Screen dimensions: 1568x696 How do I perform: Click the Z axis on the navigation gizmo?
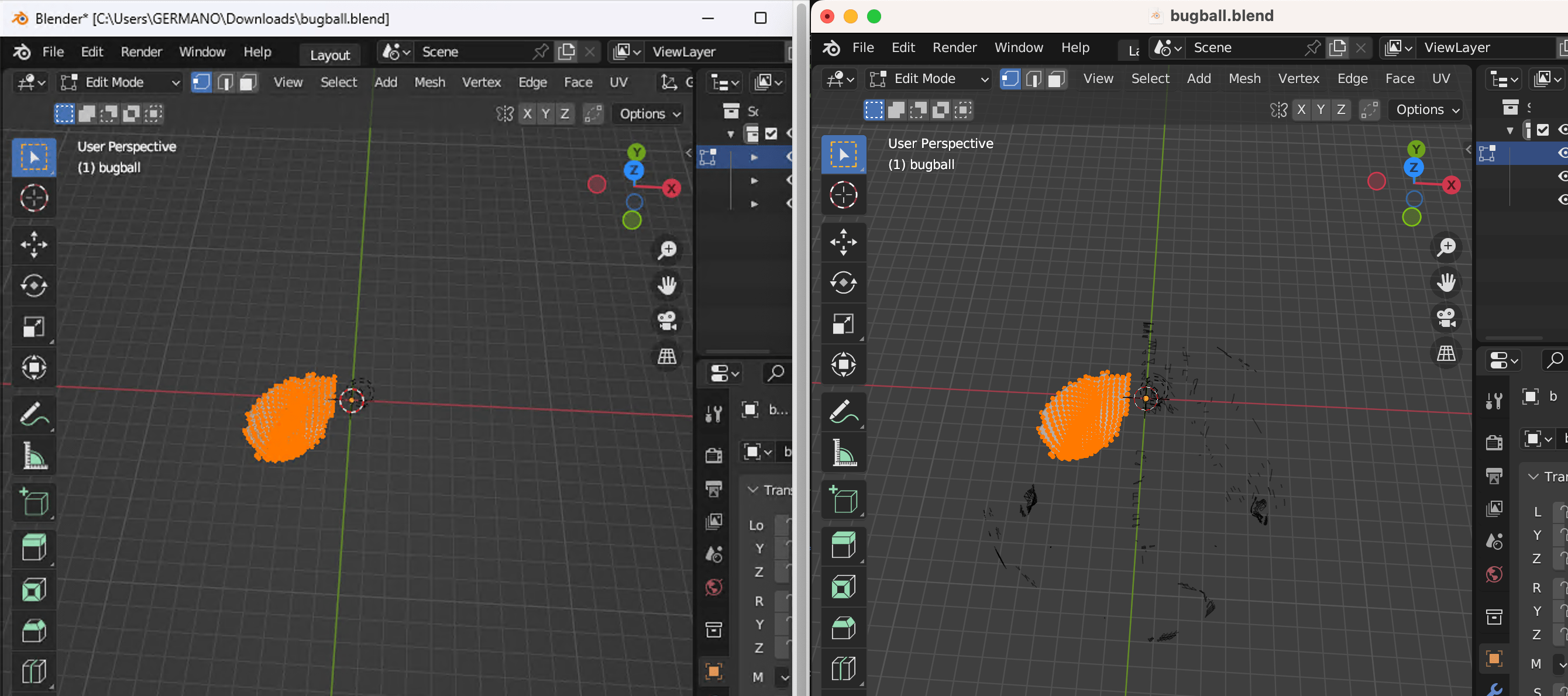click(x=634, y=171)
